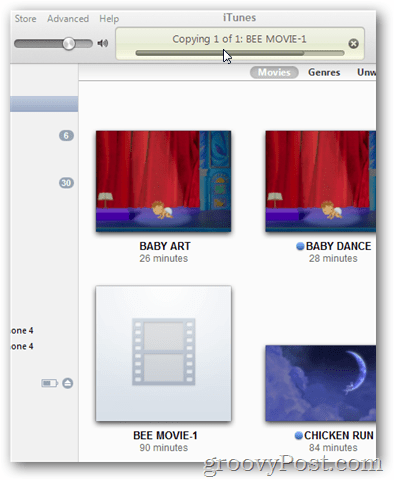394x480 pixels.
Task: Click the CHICKEN RUN title text
Action: [x=339, y=435]
